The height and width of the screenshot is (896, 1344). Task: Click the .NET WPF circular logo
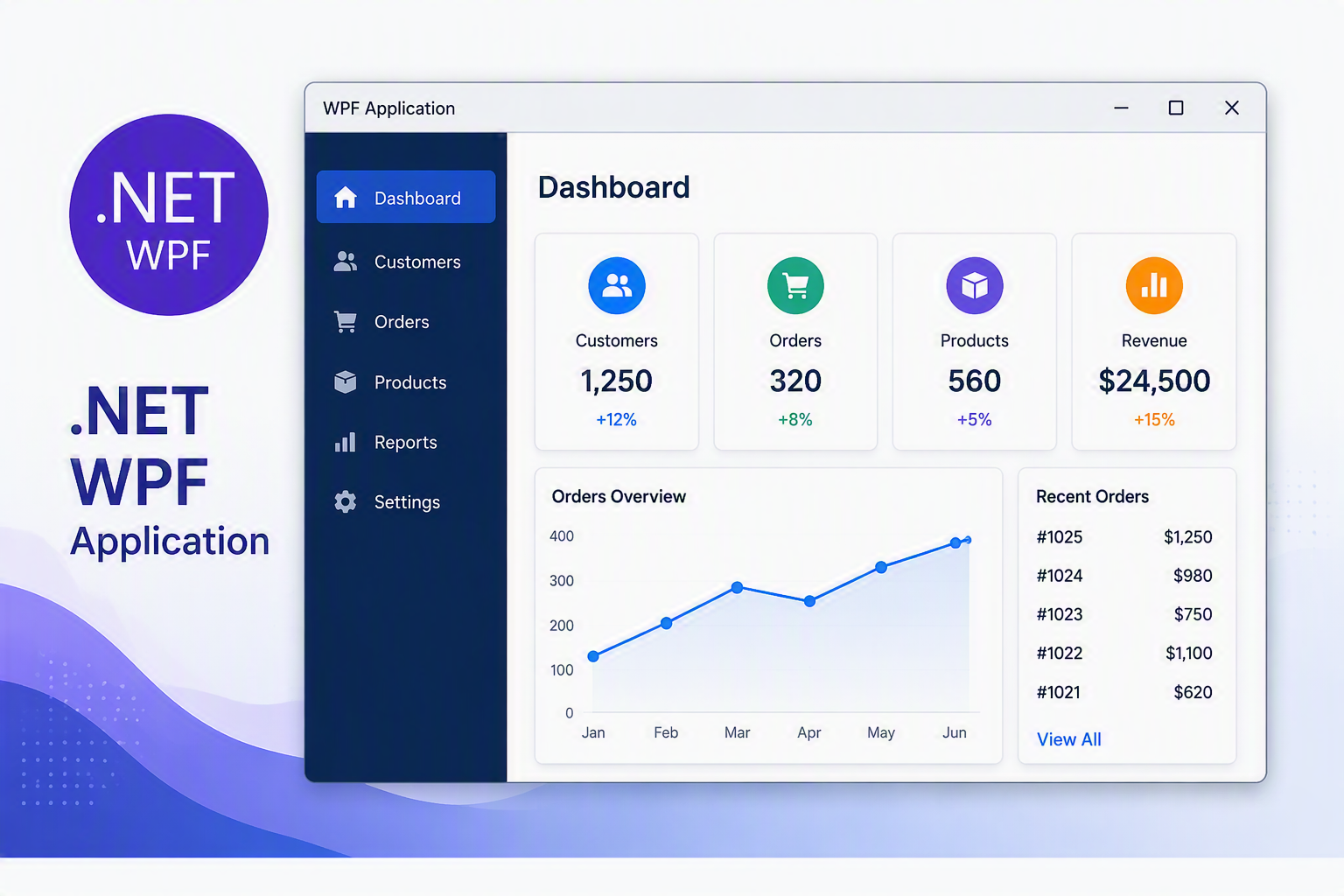[x=169, y=215]
